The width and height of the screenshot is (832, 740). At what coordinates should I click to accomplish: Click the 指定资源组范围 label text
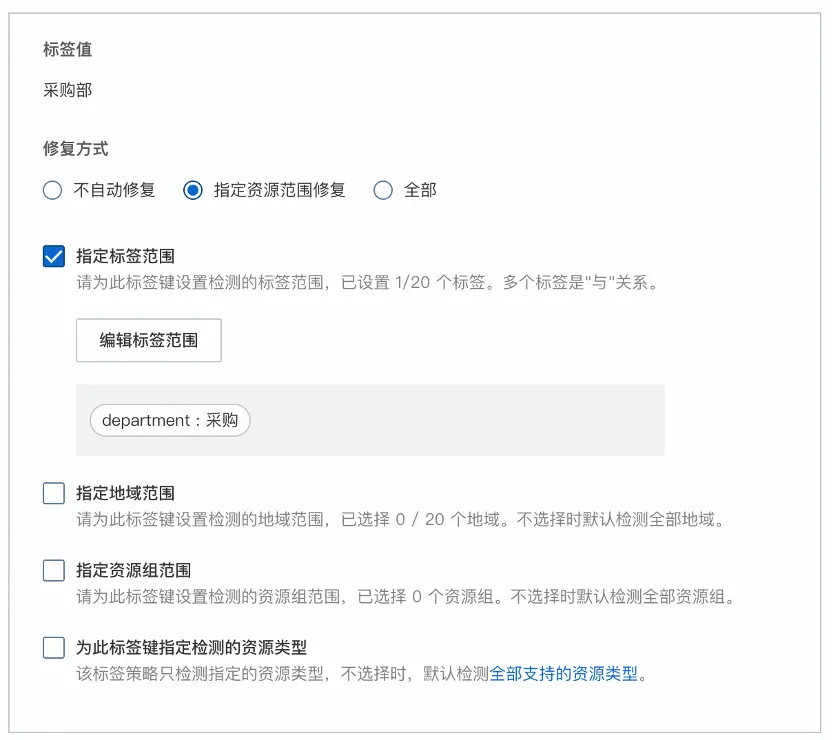(x=134, y=571)
